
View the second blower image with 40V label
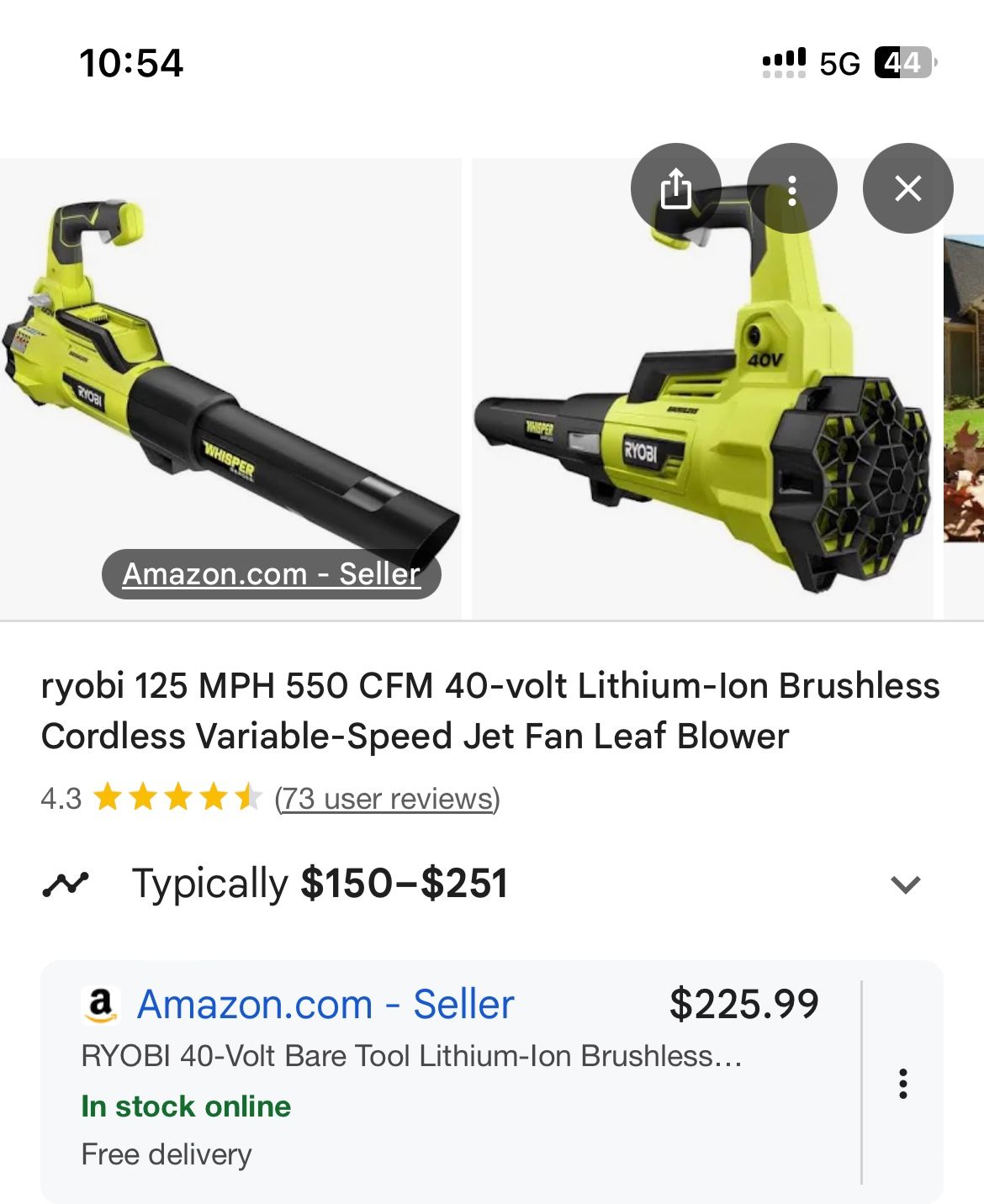(702, 388)
